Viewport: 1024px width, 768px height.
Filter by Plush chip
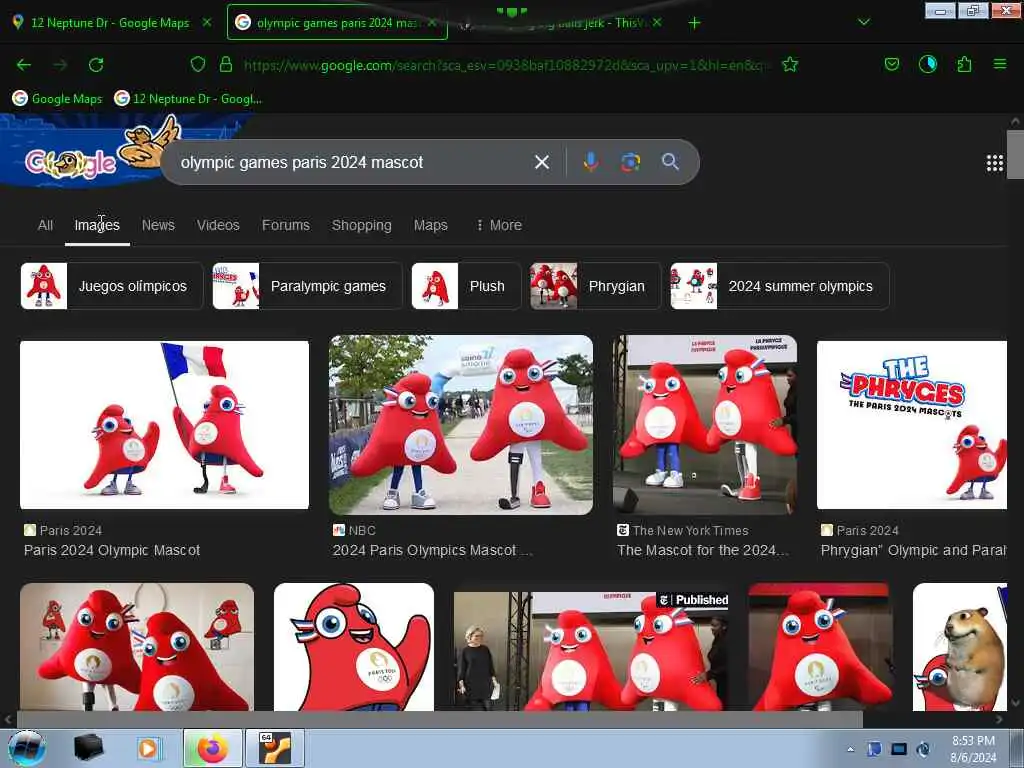(x=466, y=286)
